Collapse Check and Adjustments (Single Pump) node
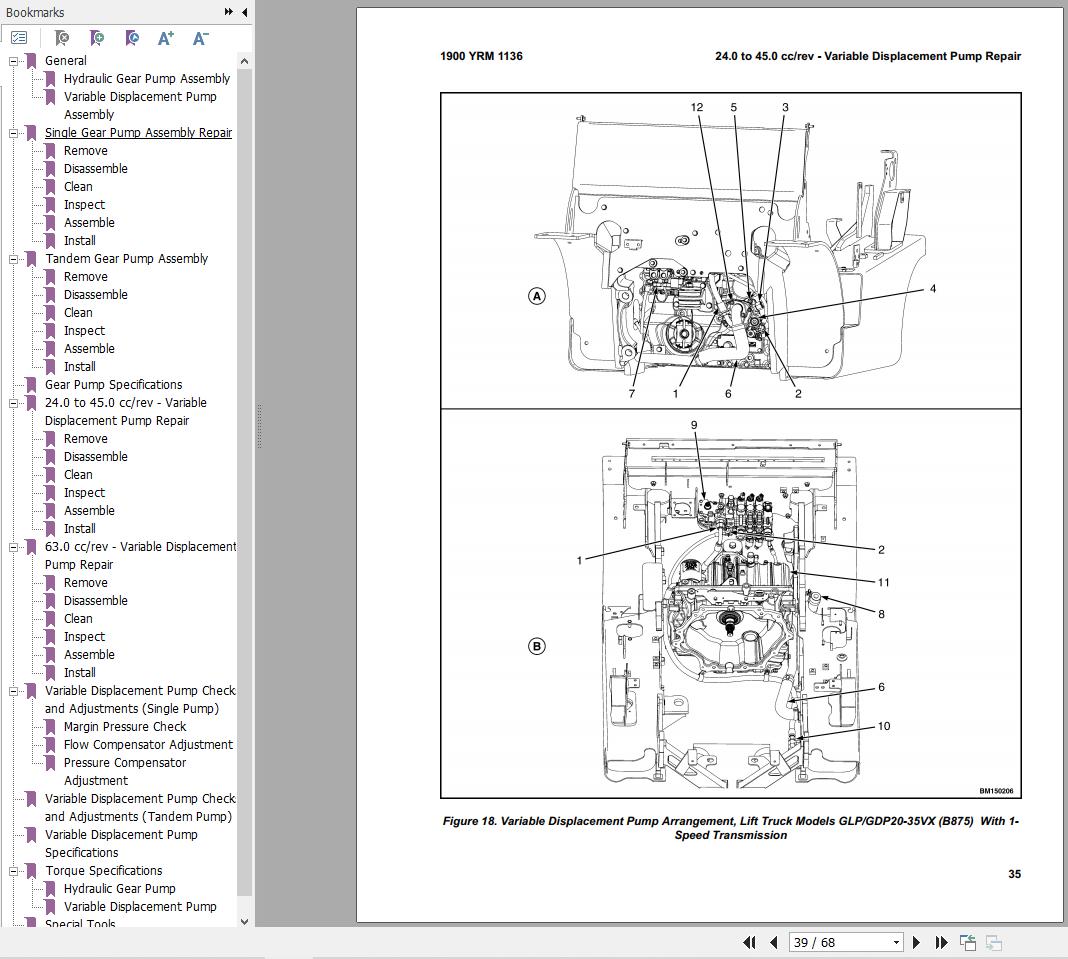This screenshot has height=959, width=1068. click(13, 691)
